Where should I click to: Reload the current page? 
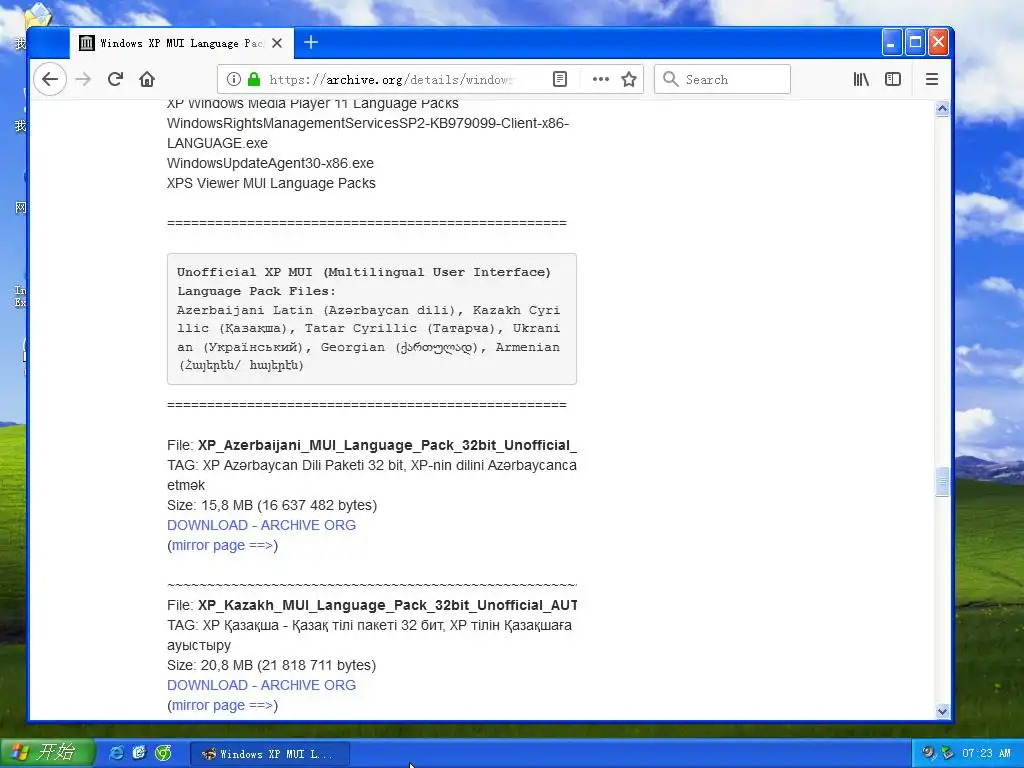click(x=116, y=79)
